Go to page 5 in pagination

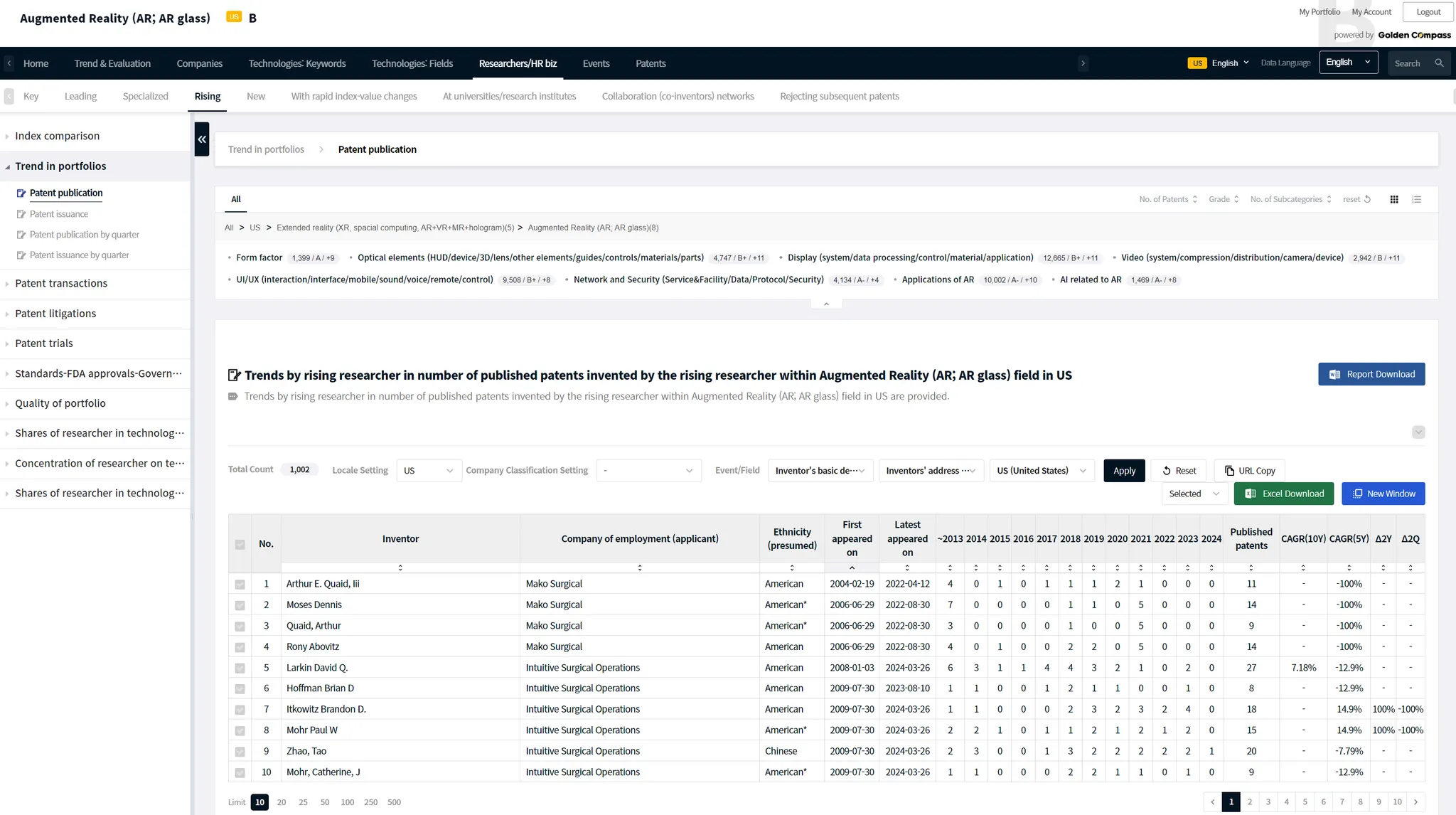[x=1305, y=802]
